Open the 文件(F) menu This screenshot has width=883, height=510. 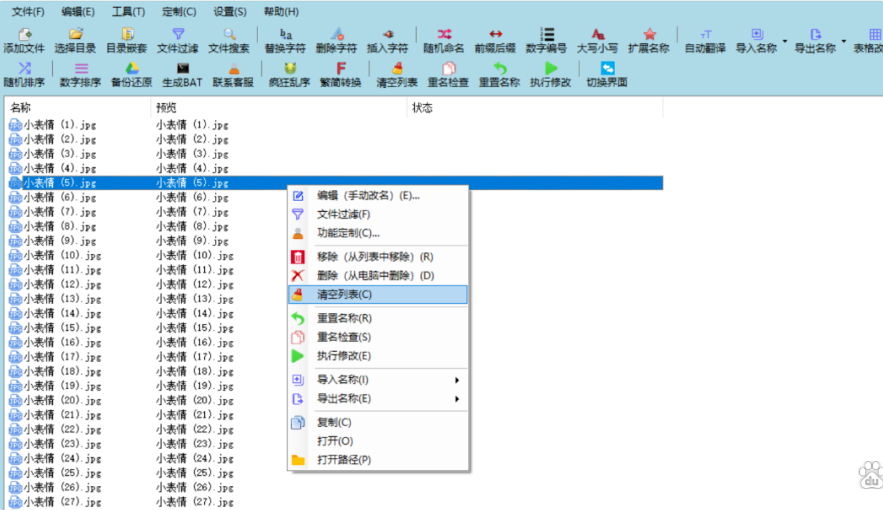[x=28, y=11]
